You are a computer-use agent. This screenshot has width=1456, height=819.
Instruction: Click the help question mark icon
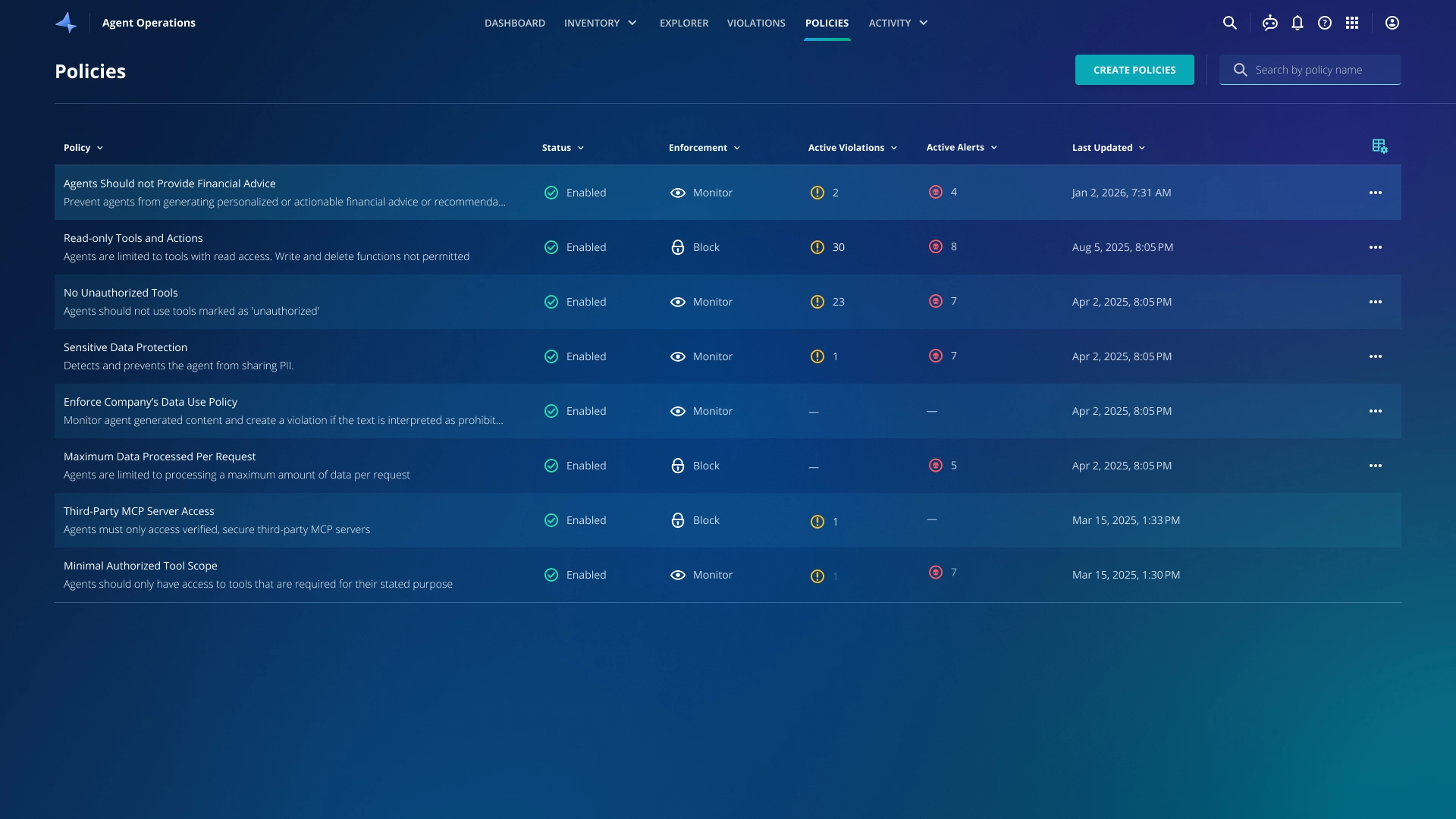(1325, 23)
